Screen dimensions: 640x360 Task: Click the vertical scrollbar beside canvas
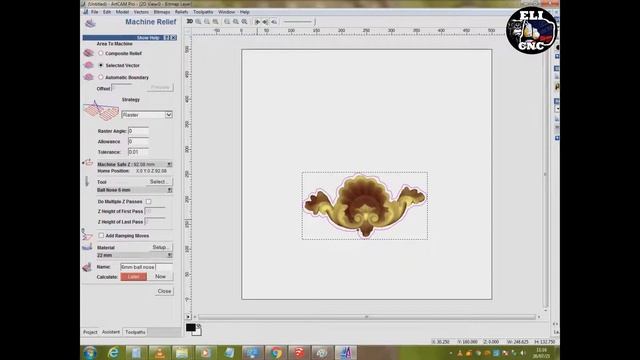pos(546,173)
